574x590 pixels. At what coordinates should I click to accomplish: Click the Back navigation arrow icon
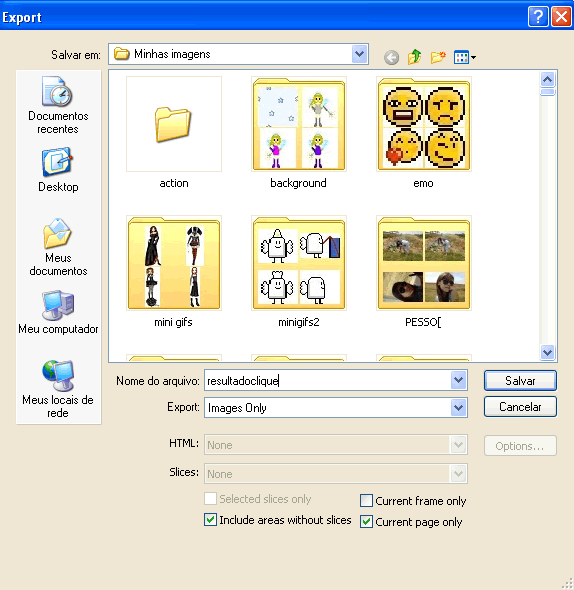(391, 58)
